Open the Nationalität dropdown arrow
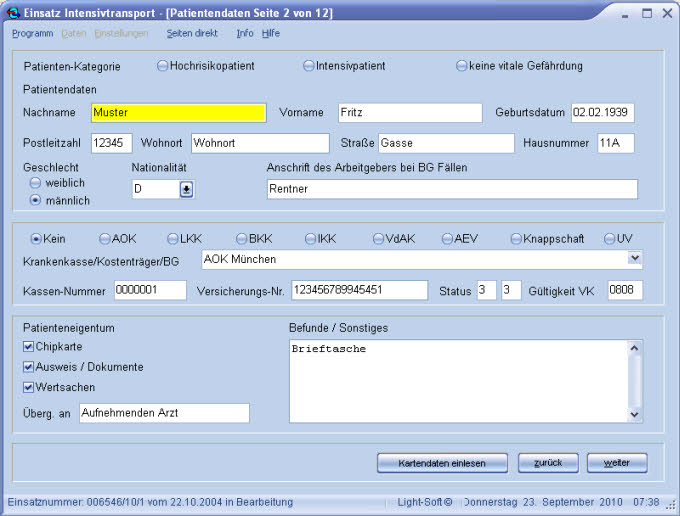Screen dimensions: 680x516 point(186,189)
